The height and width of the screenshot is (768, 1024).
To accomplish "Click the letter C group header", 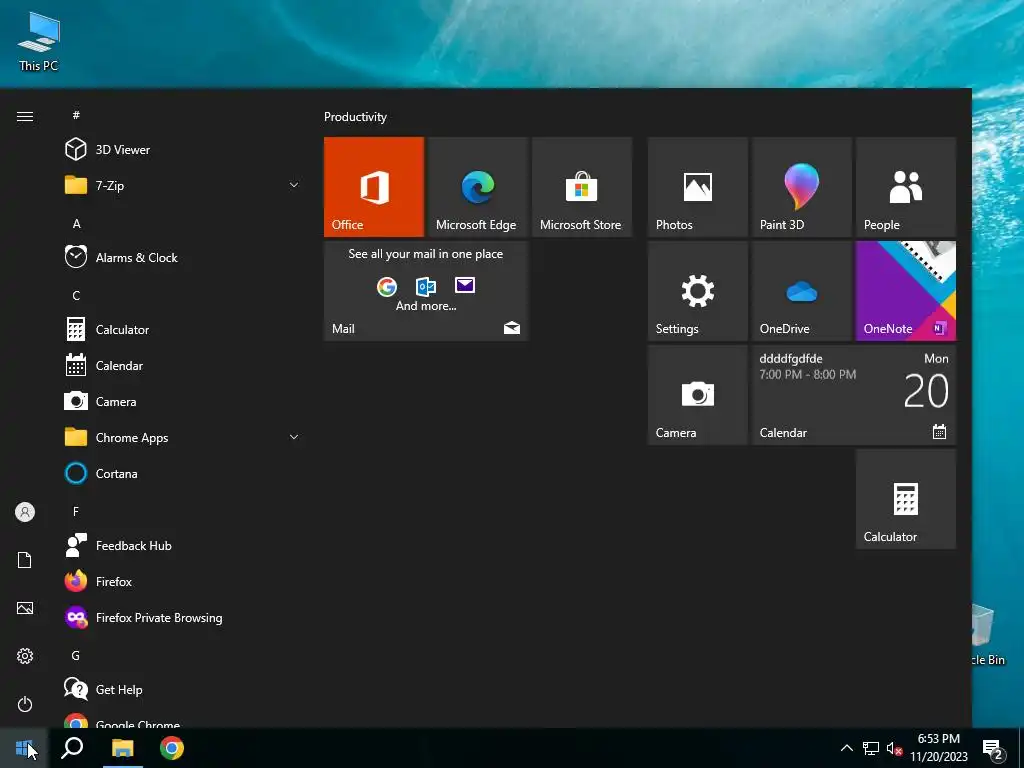I will pos(76,295).
